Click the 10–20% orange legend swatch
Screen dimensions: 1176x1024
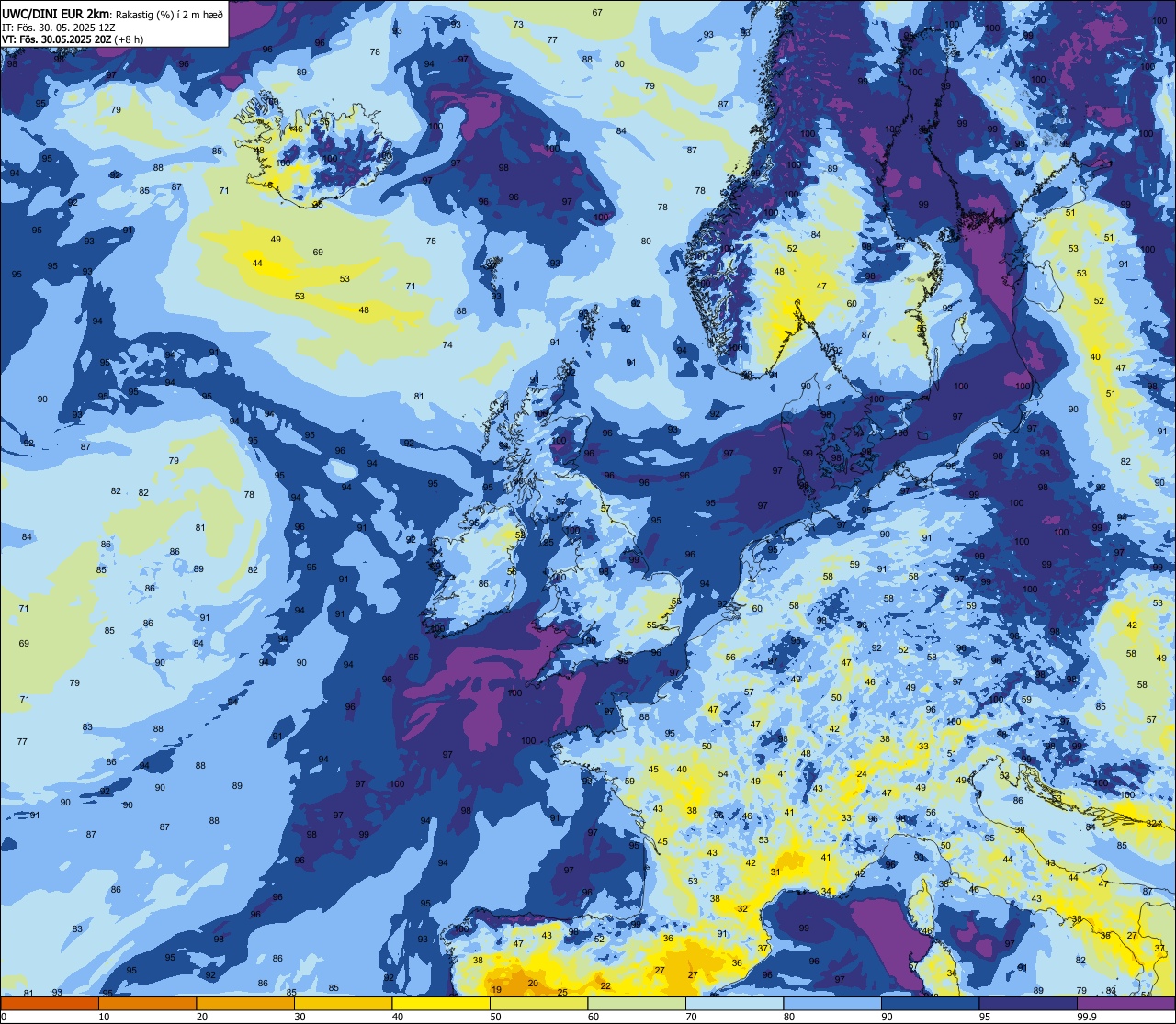pos(148,1003)
